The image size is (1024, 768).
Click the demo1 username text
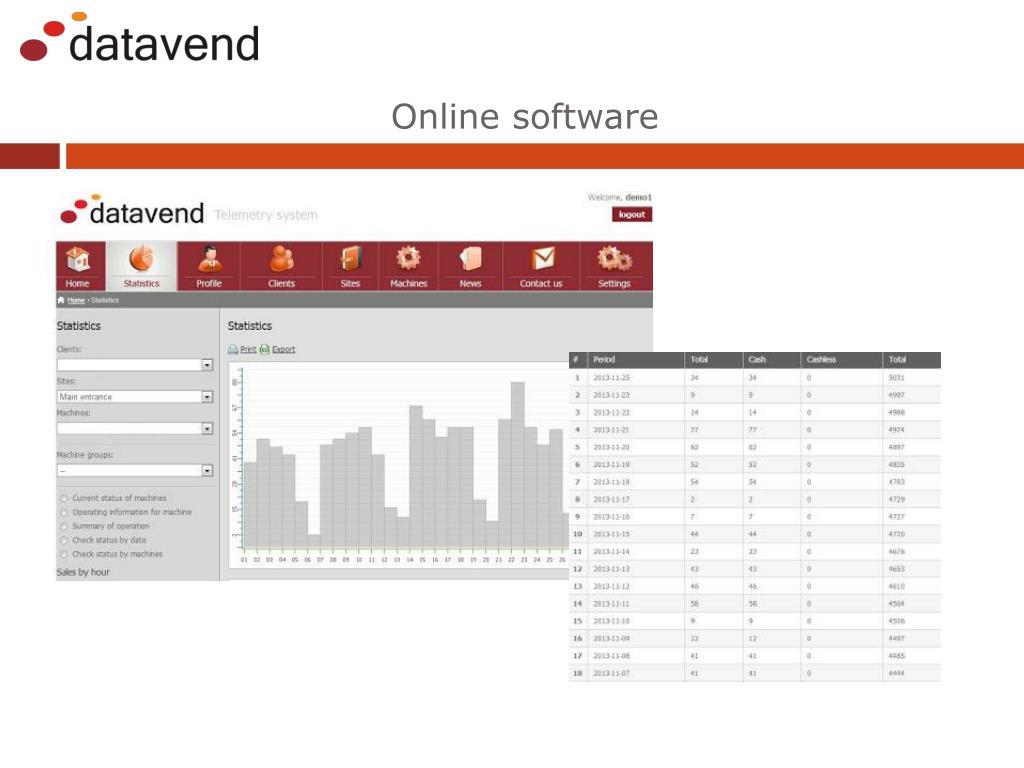(x=638, y=197)
